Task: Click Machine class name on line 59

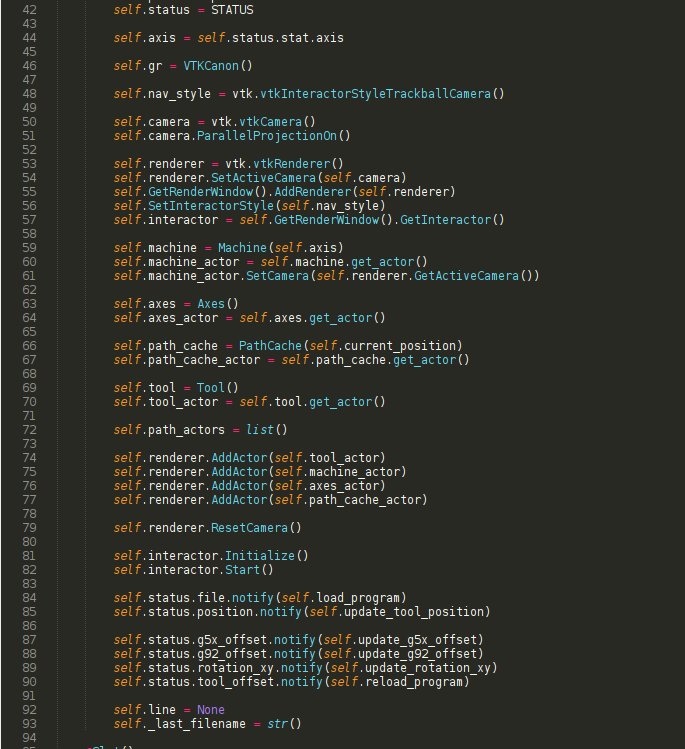Action: (243, 248)
